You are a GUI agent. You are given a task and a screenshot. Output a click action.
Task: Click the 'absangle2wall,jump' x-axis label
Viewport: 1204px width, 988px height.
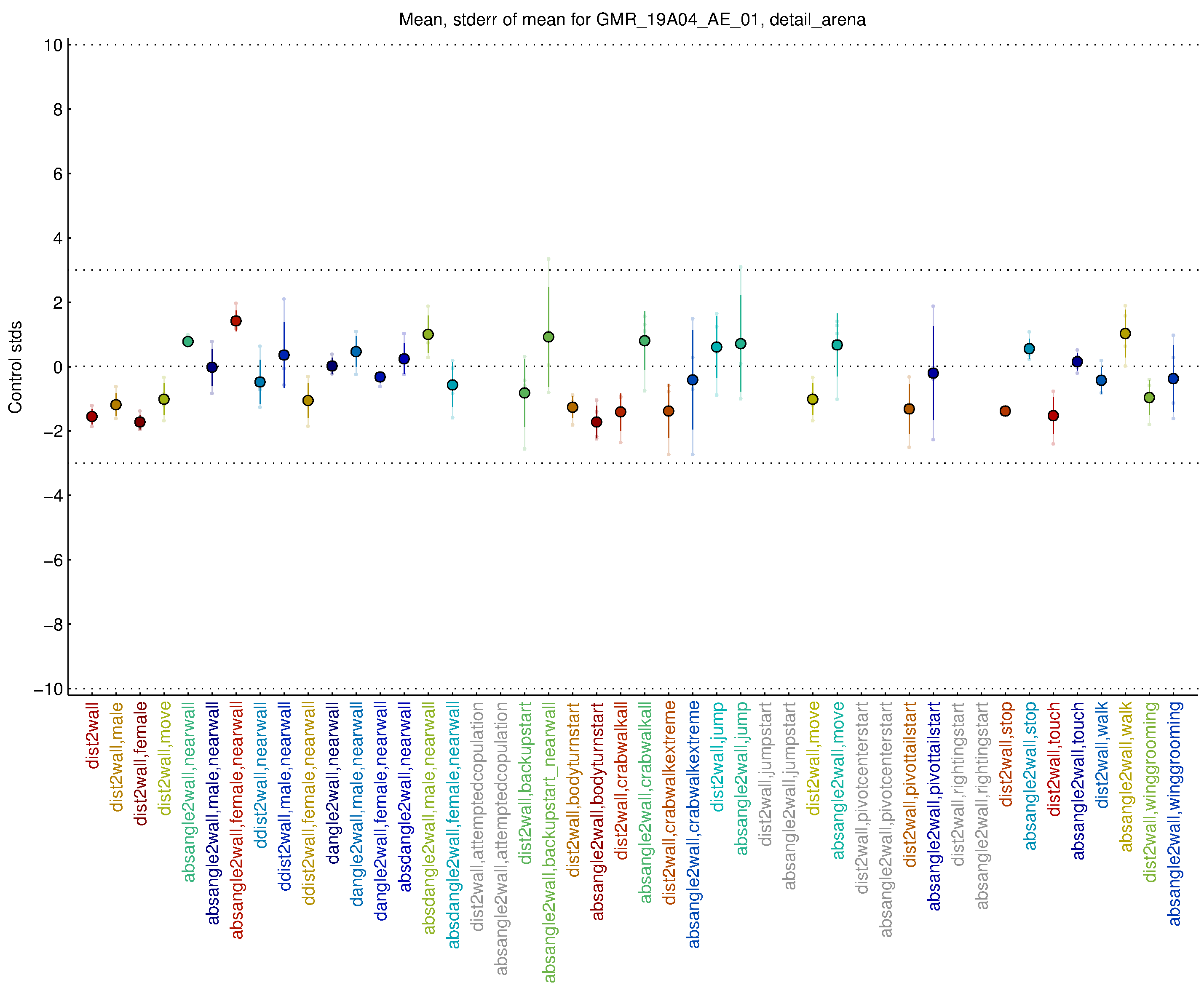click(741, 779)
